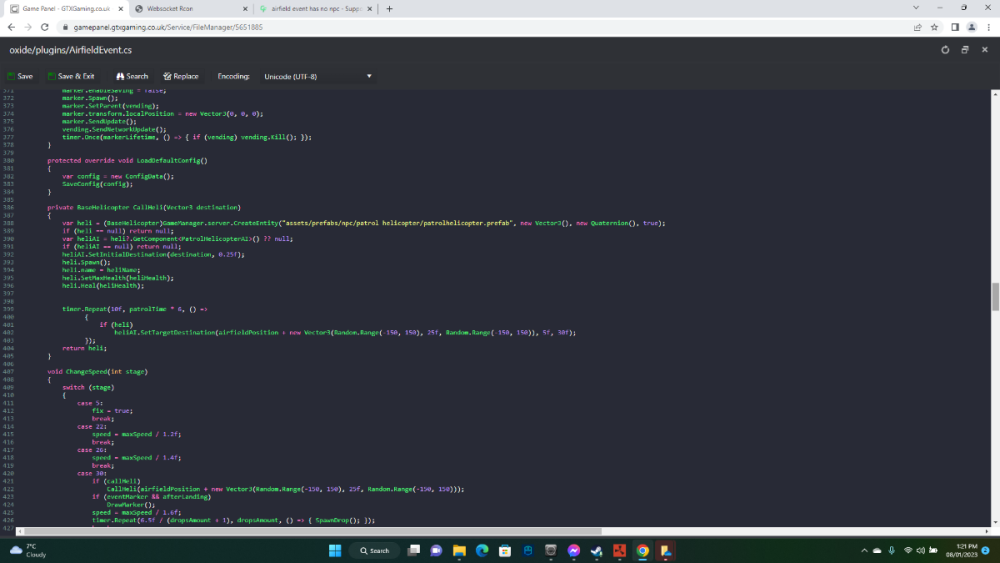Click the 'switch (stage)' code line
Image resolution: width=1000 pixels, height=563 pixels.
(x=88, y=387)
